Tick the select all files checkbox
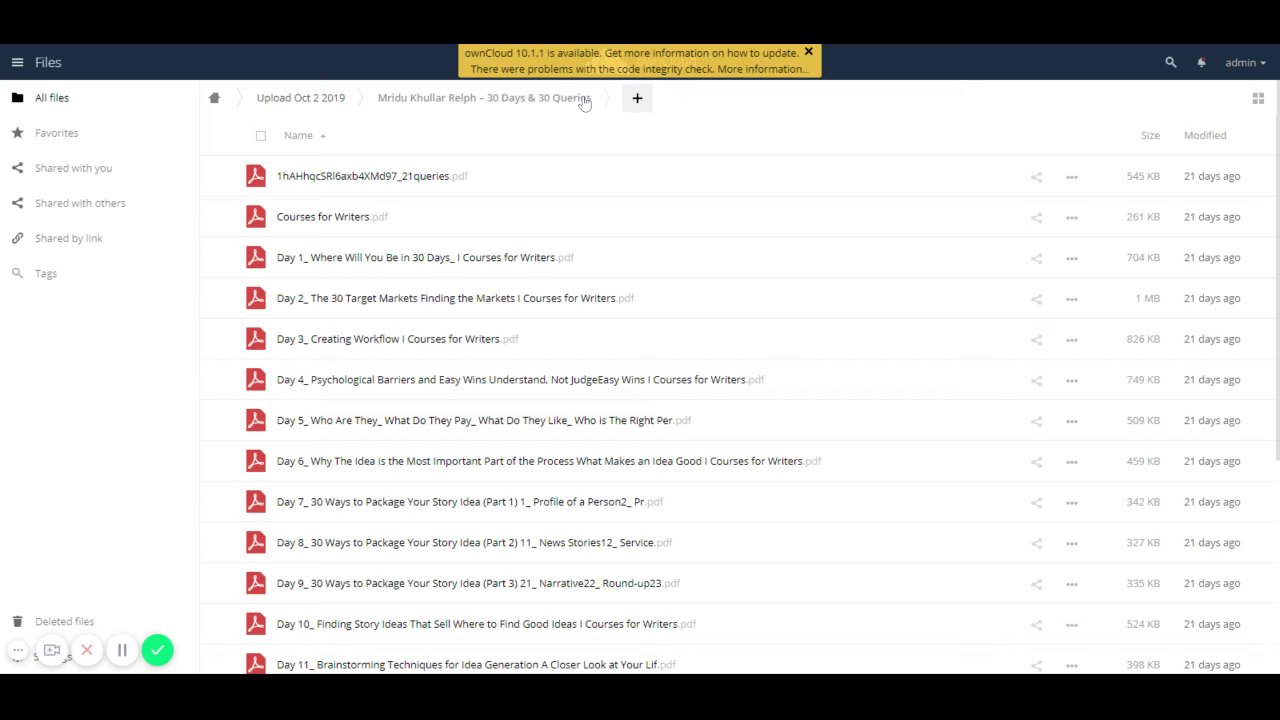 tap(261, 136)
